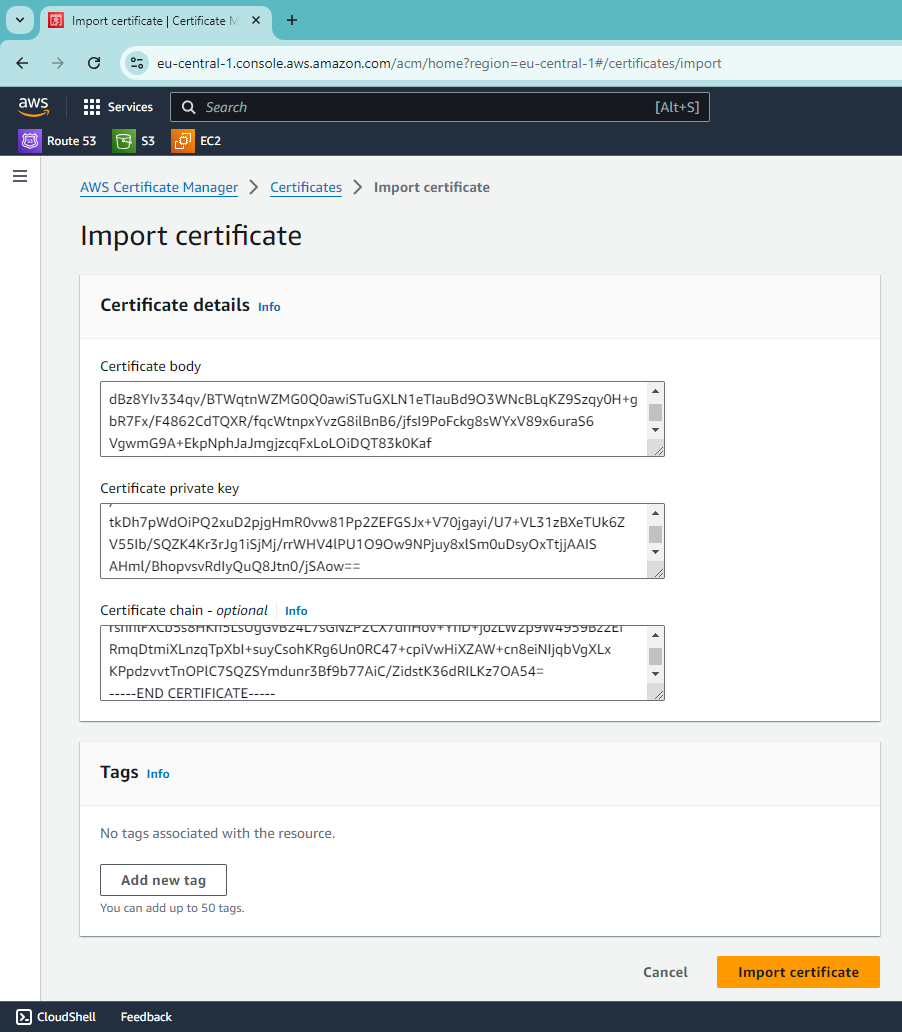Open the Route 53 shortcut

58,141
